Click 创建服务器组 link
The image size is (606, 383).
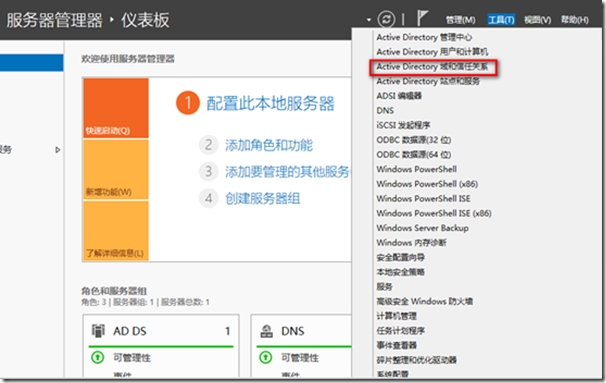coord(262,199)
